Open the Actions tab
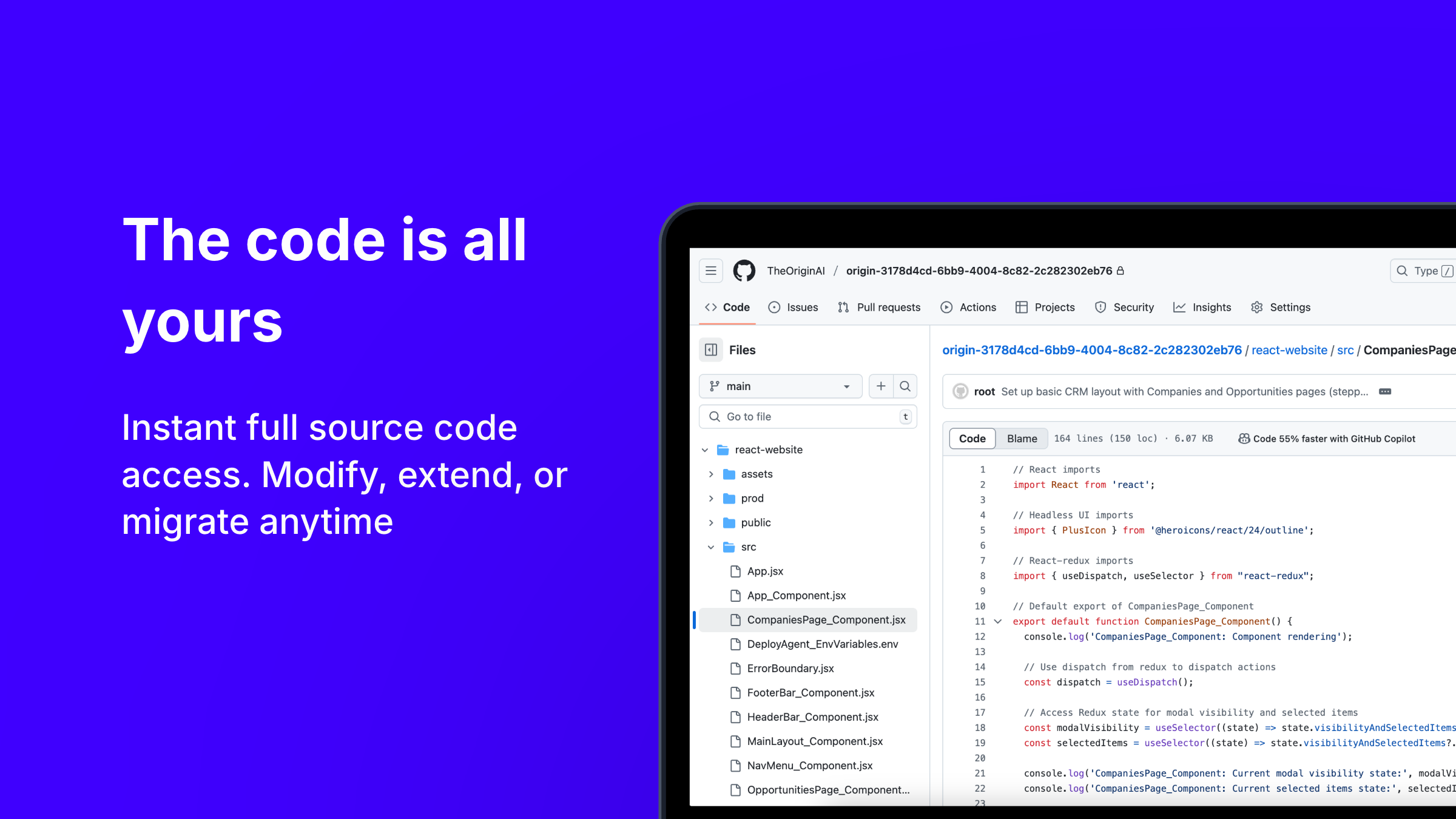This screenshot has width=1456, height=819. 968,308
